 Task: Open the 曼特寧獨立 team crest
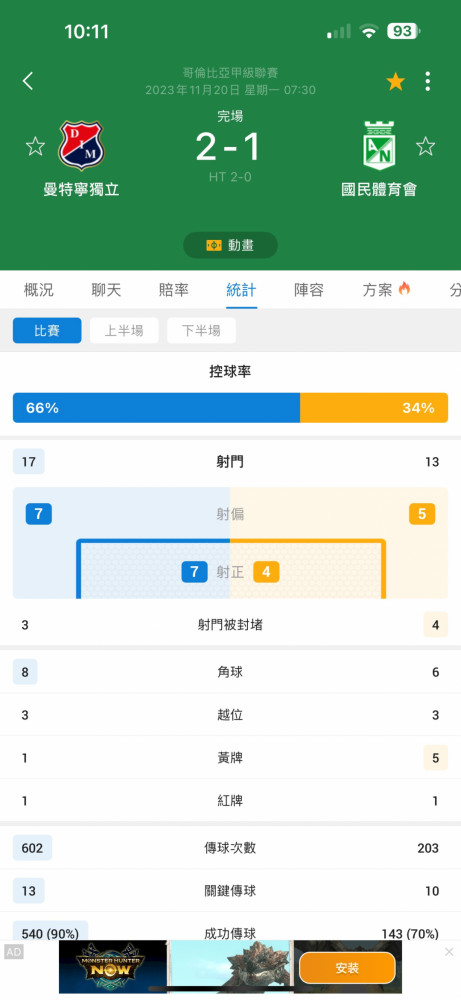(x=81, y=145)
